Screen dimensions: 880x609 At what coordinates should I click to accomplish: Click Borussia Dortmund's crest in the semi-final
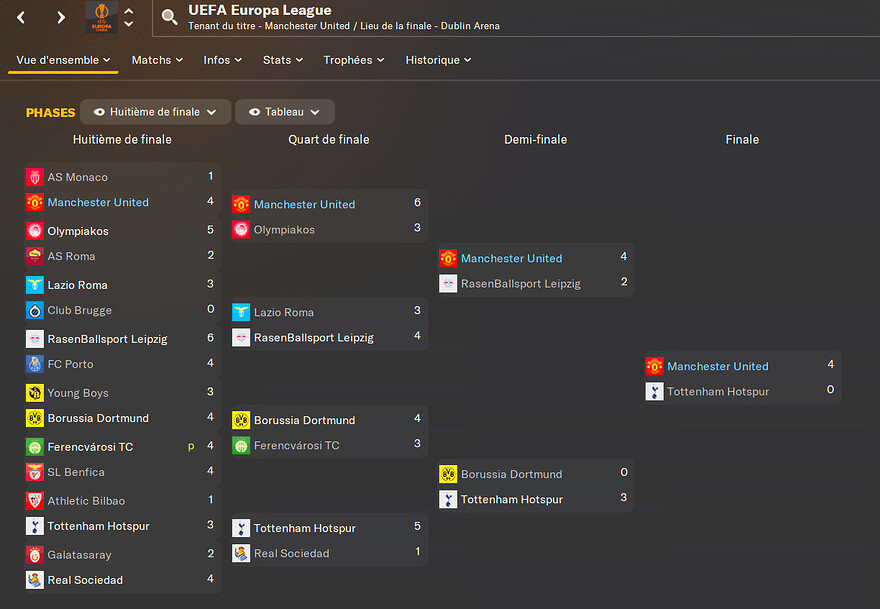click(448, 474)
